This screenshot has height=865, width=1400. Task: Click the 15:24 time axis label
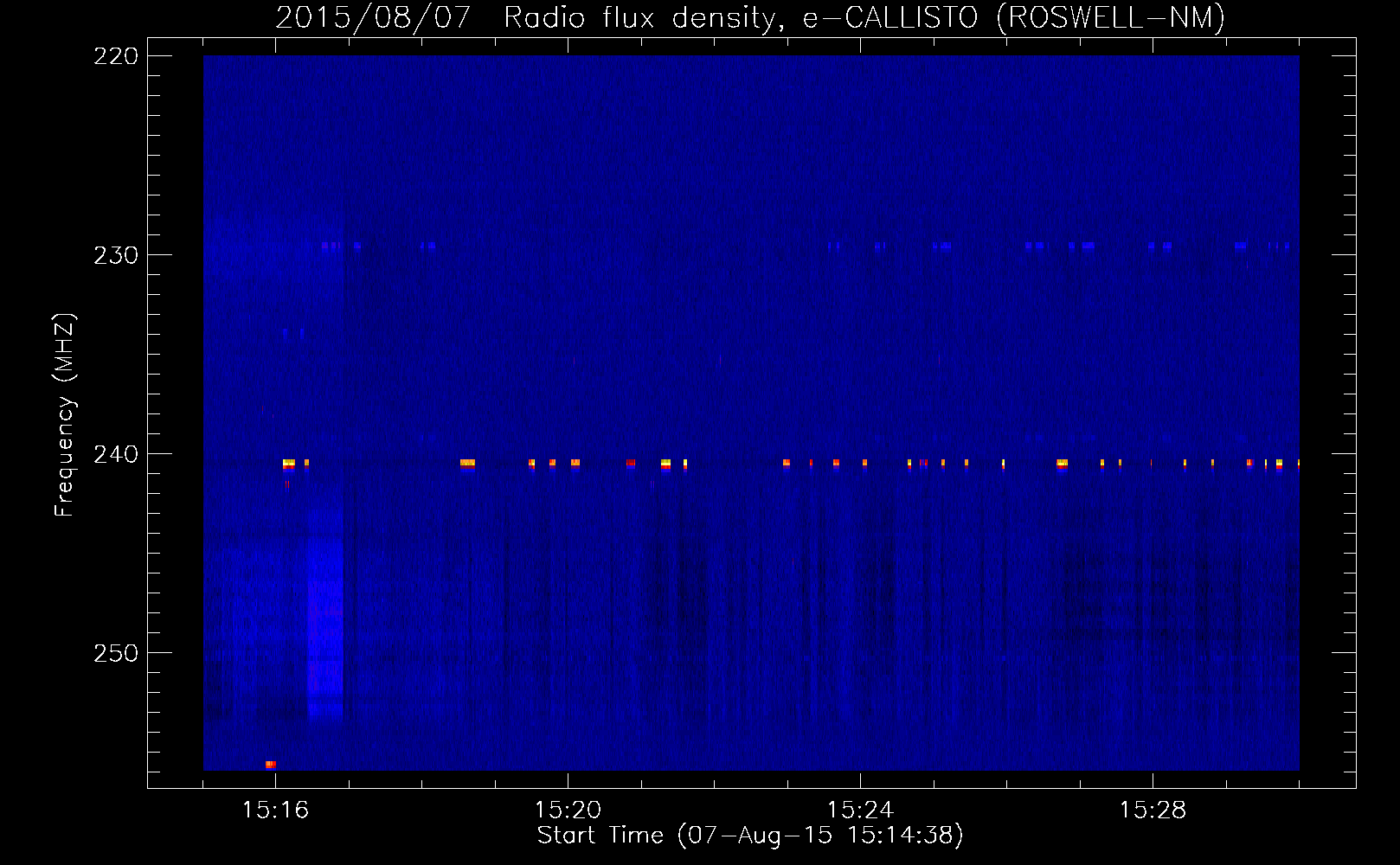click(x=860, y=811)
